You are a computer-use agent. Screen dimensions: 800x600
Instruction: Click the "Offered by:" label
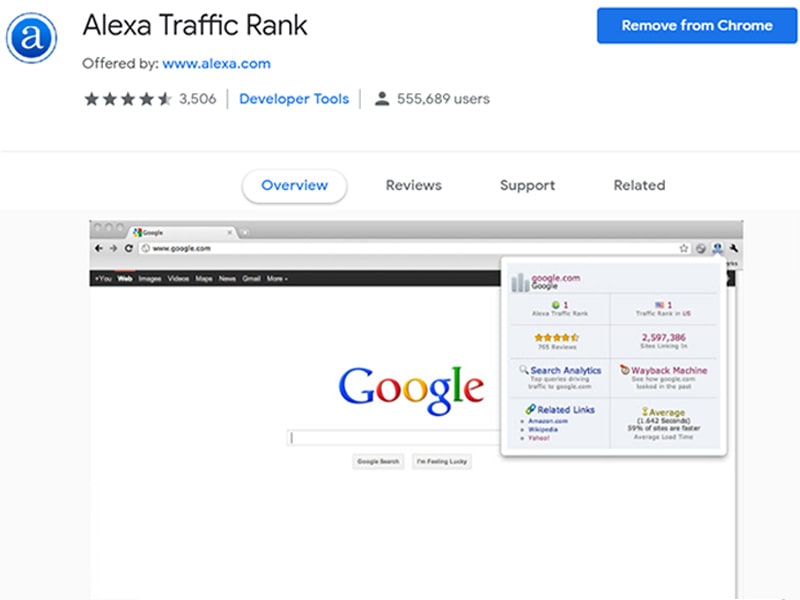pos(120,64)
